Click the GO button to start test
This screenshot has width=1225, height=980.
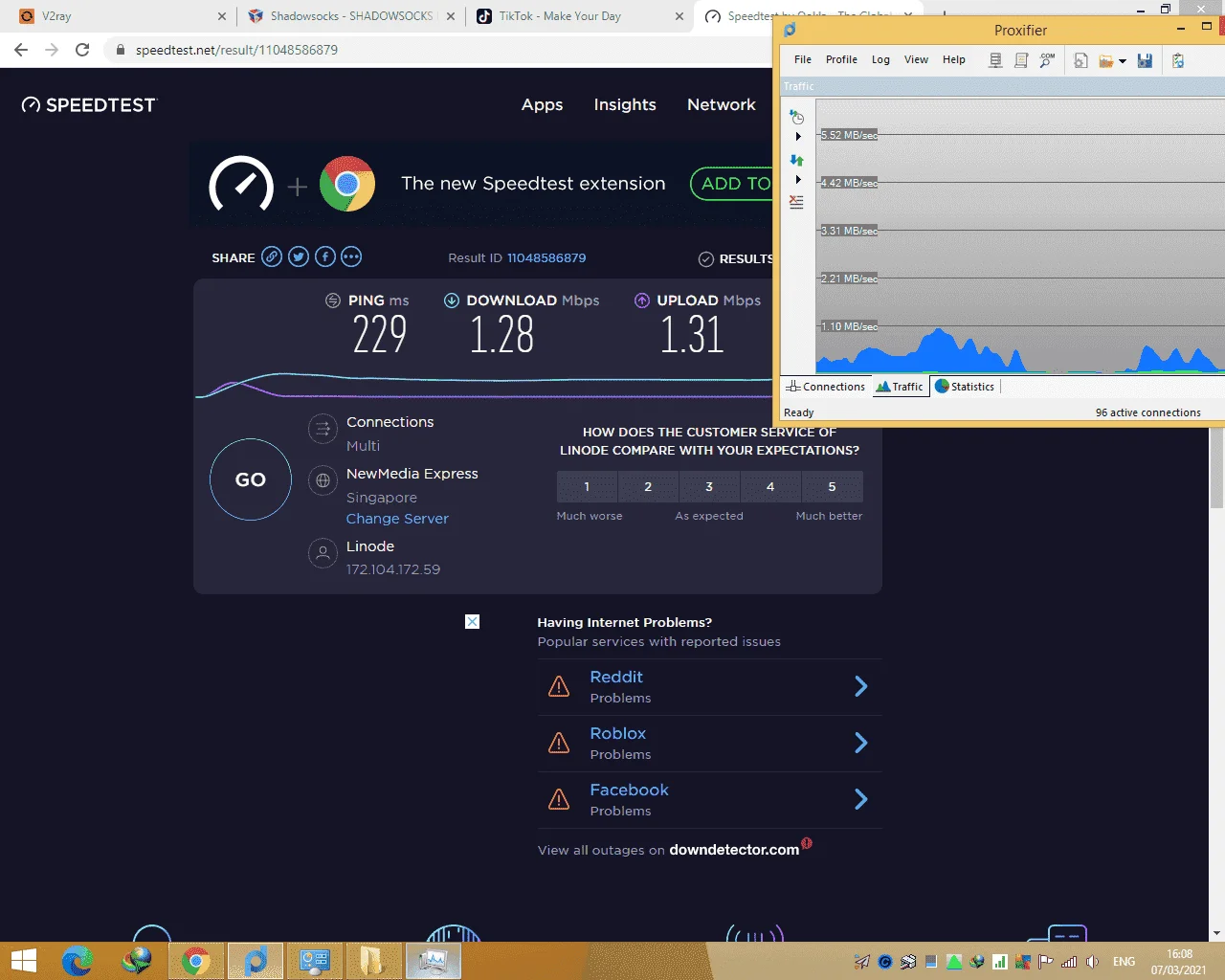(251, 479)
